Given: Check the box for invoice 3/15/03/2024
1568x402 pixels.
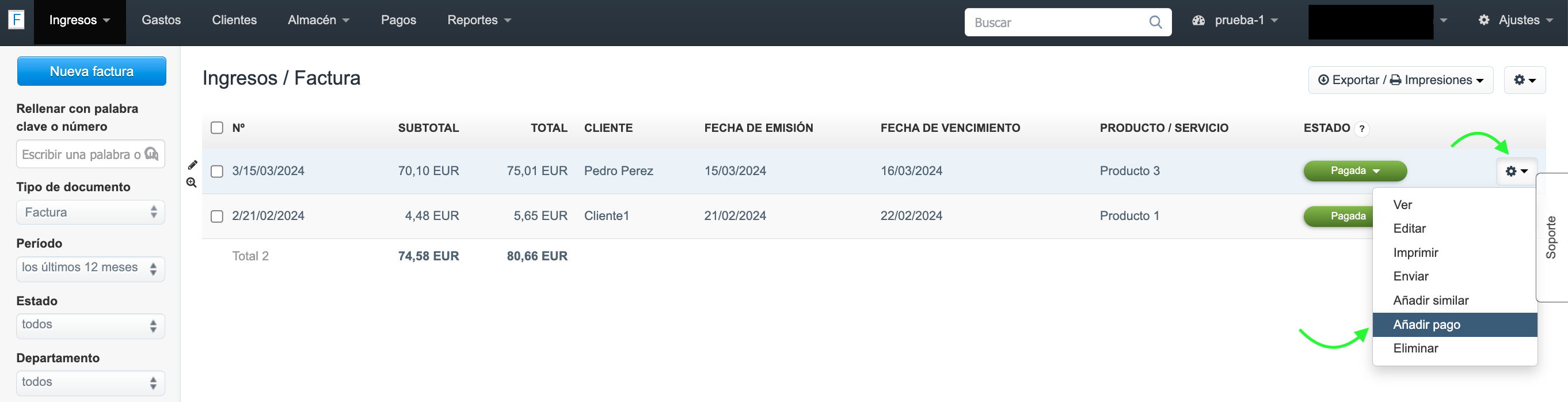Looking at the screenshot, I should pos(216,171).
